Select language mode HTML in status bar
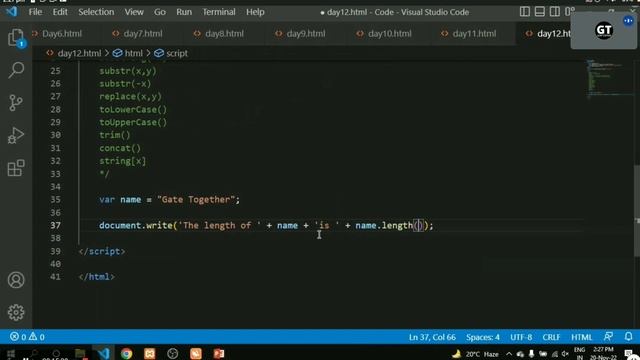The image size is (640, 360). coord(582,337)
